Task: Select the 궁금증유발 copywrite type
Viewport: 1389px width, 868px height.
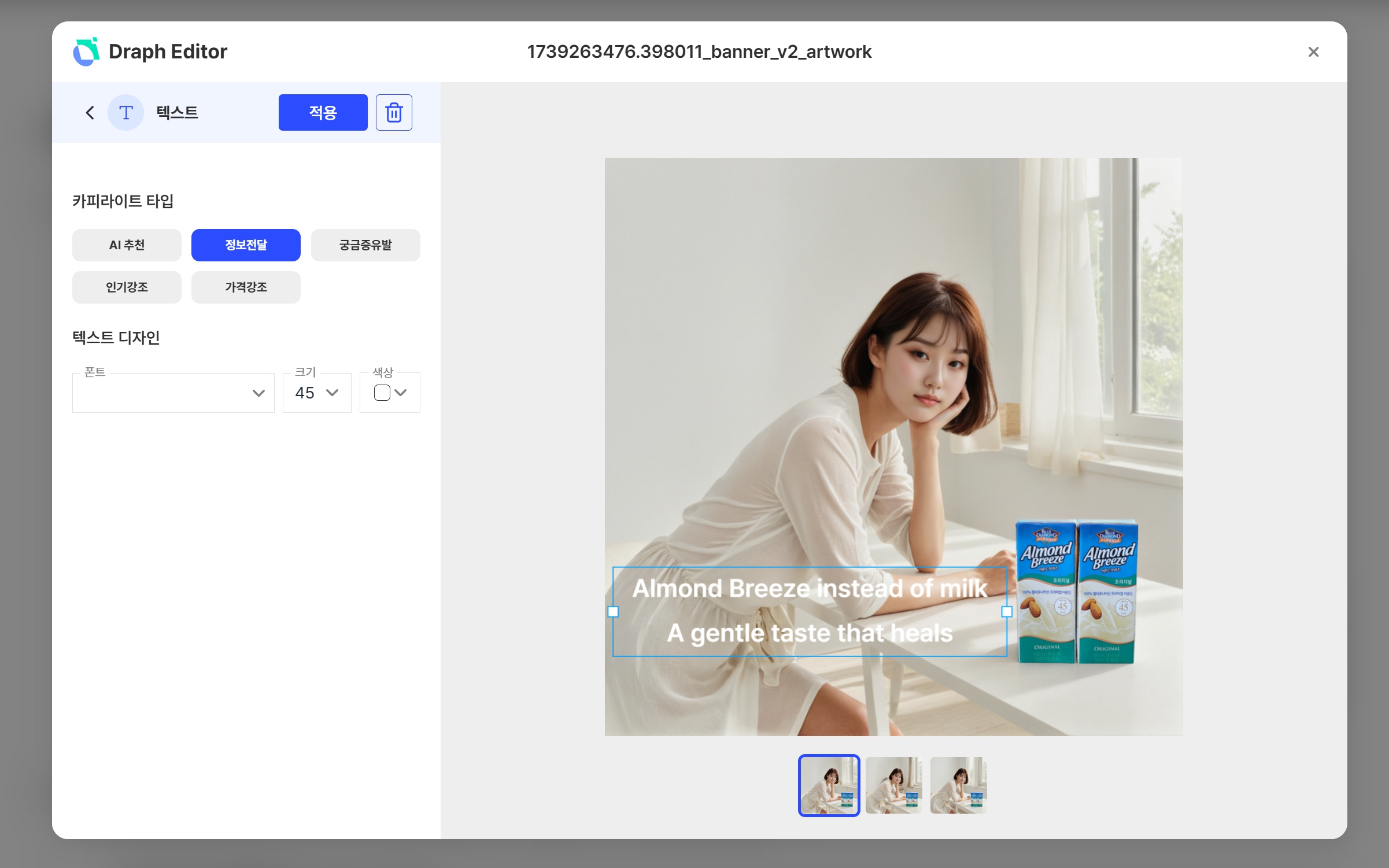Action: tap(365, 245)
